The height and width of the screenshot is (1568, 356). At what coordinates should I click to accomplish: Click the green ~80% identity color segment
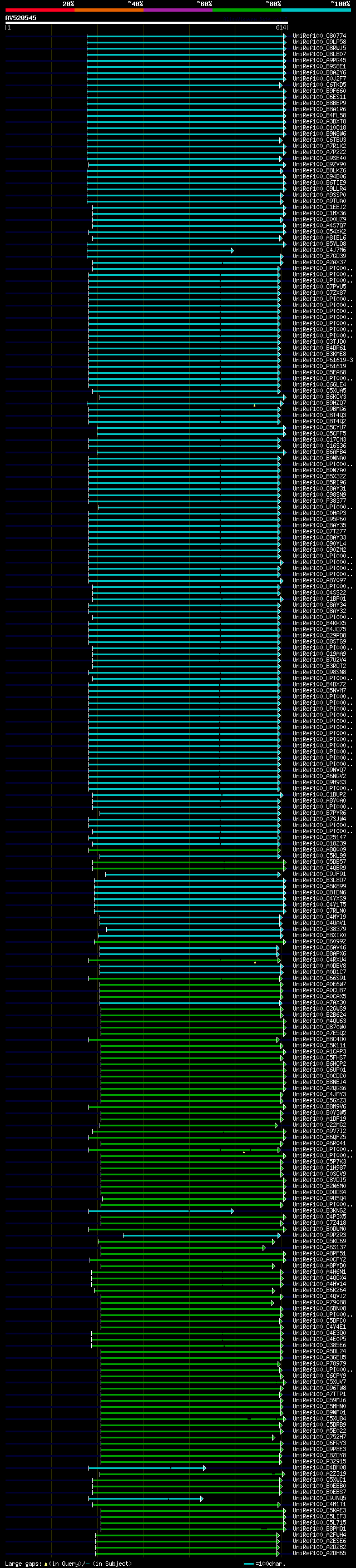(247, 10)
